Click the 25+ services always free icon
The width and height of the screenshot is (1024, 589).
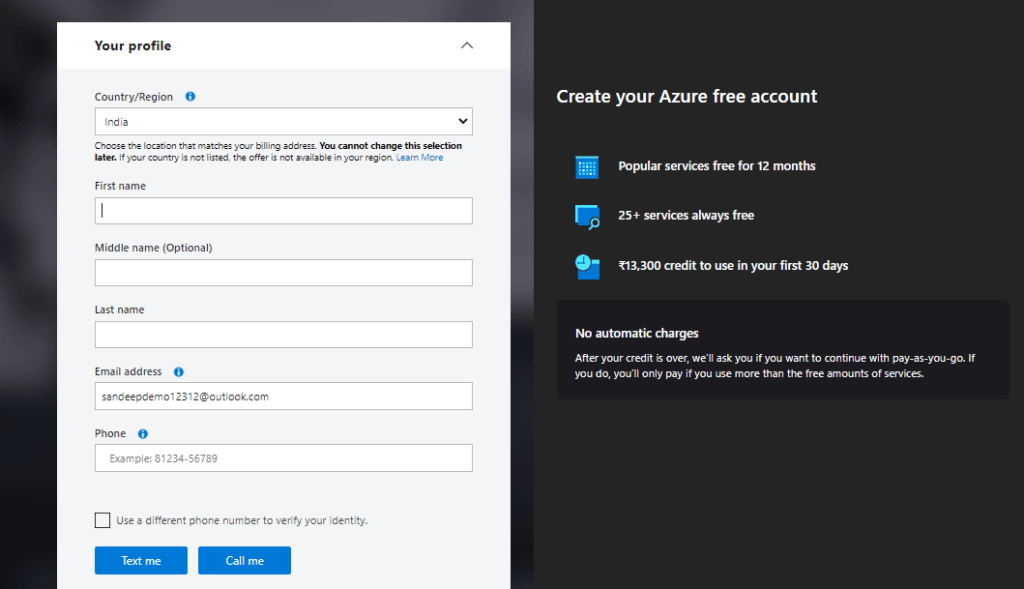tap(587, 217)
